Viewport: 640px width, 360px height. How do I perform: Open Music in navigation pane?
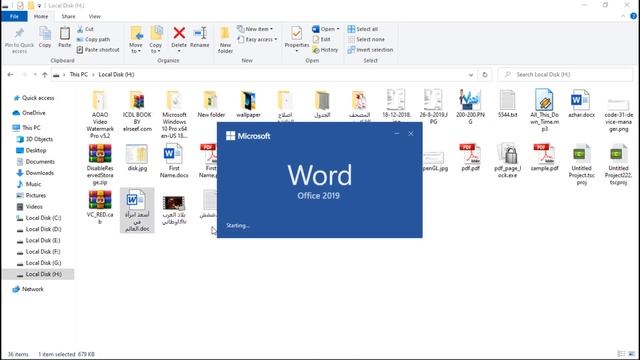pos(29,184)
